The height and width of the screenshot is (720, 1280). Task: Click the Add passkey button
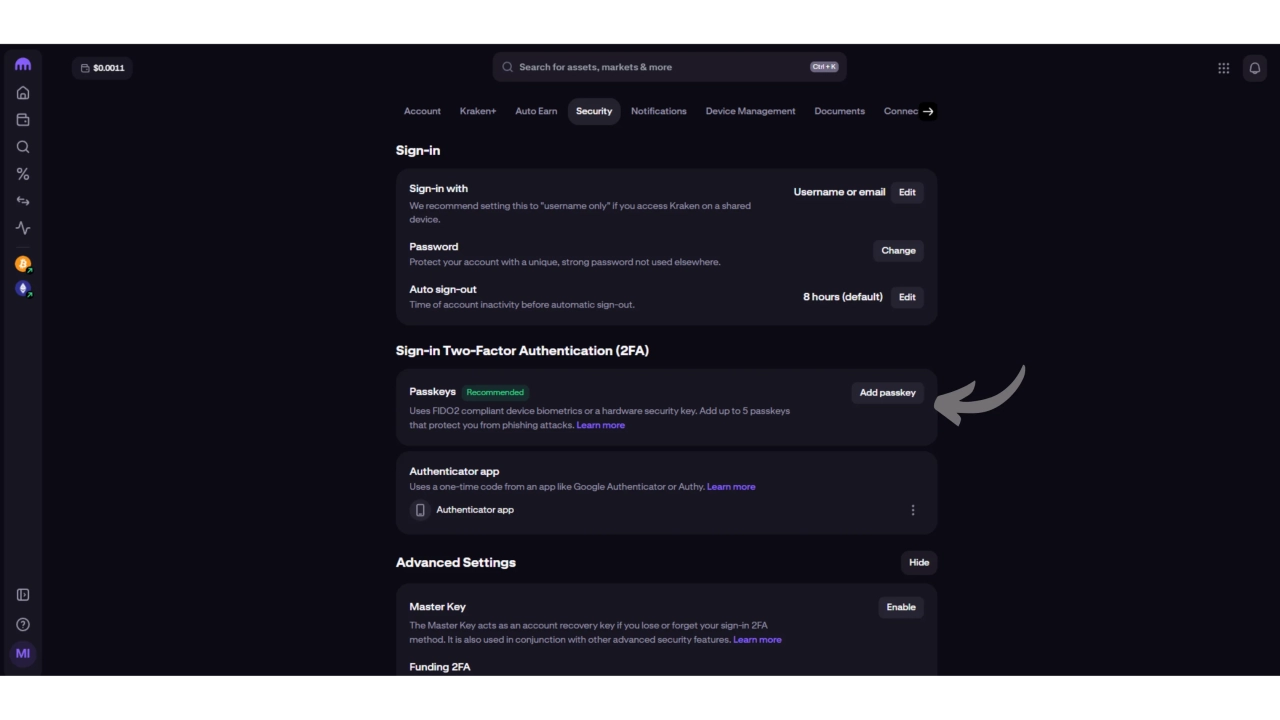pos(887,392)
